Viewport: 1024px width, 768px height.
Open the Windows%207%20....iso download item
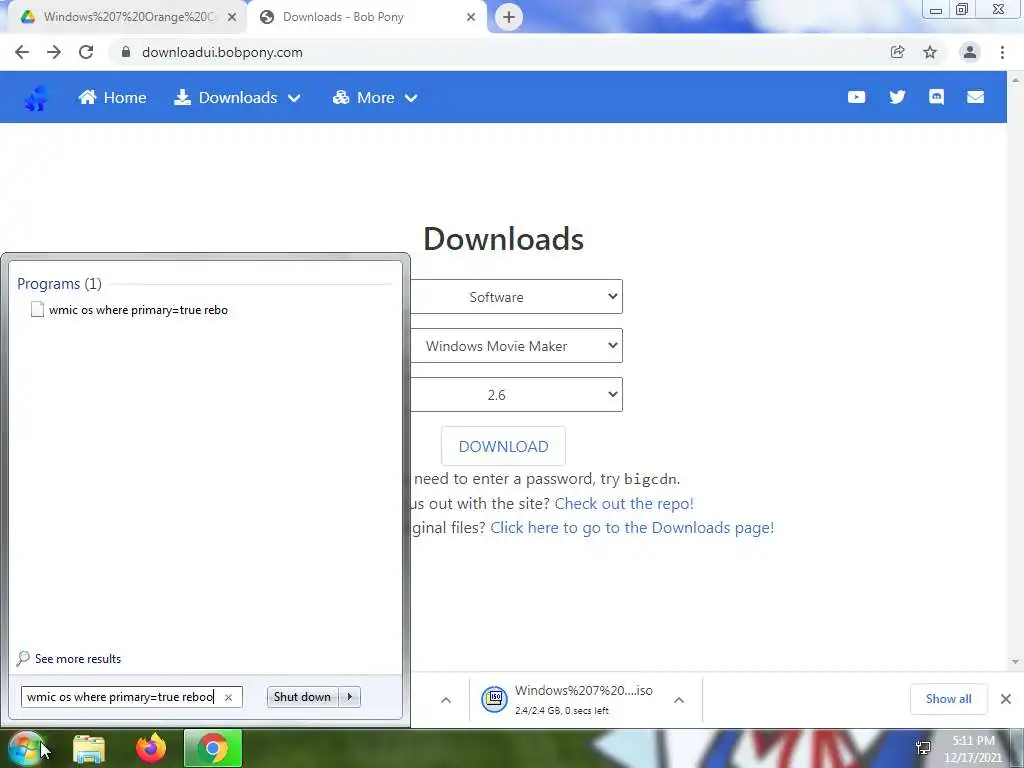pyautogui.click(x=586, y=699)
